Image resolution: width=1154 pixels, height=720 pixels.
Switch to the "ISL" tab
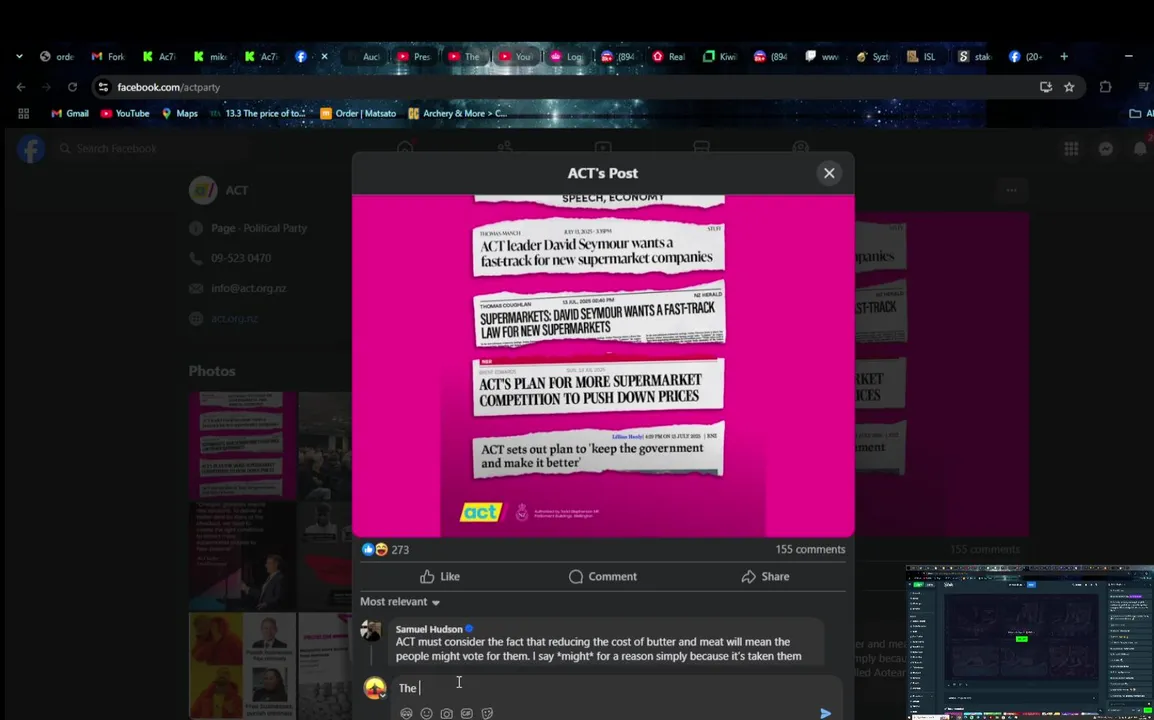click(x=921, y=57)
